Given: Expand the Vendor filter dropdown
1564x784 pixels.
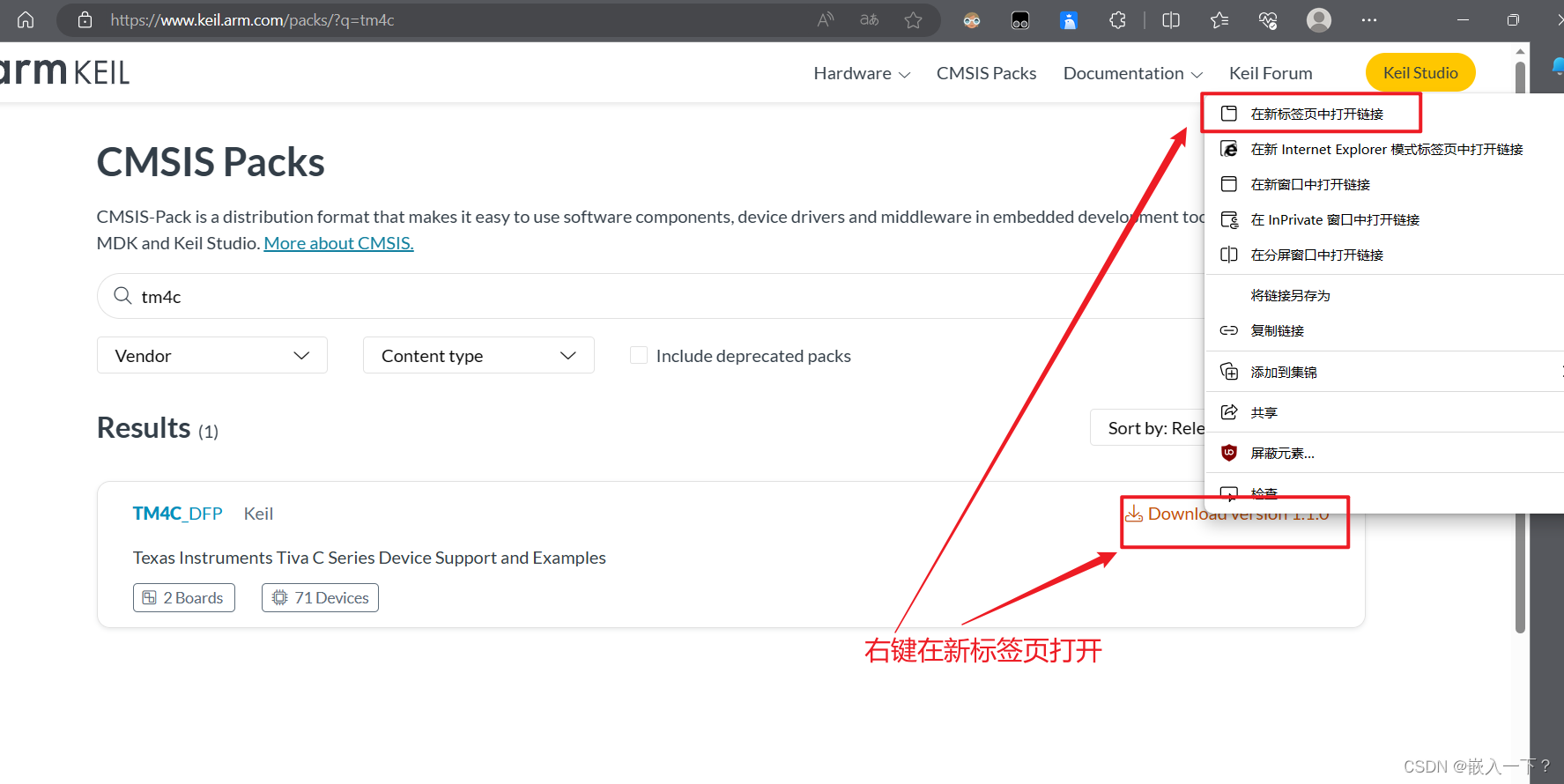Looking at the screenshot, I should (x=212, y=355).
